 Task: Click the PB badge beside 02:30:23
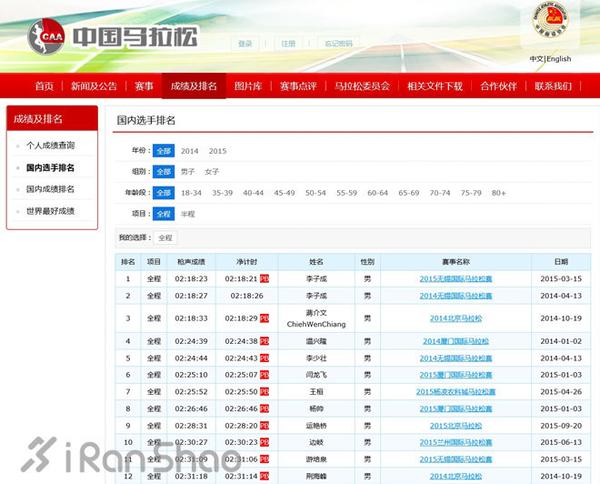[264, 442]
